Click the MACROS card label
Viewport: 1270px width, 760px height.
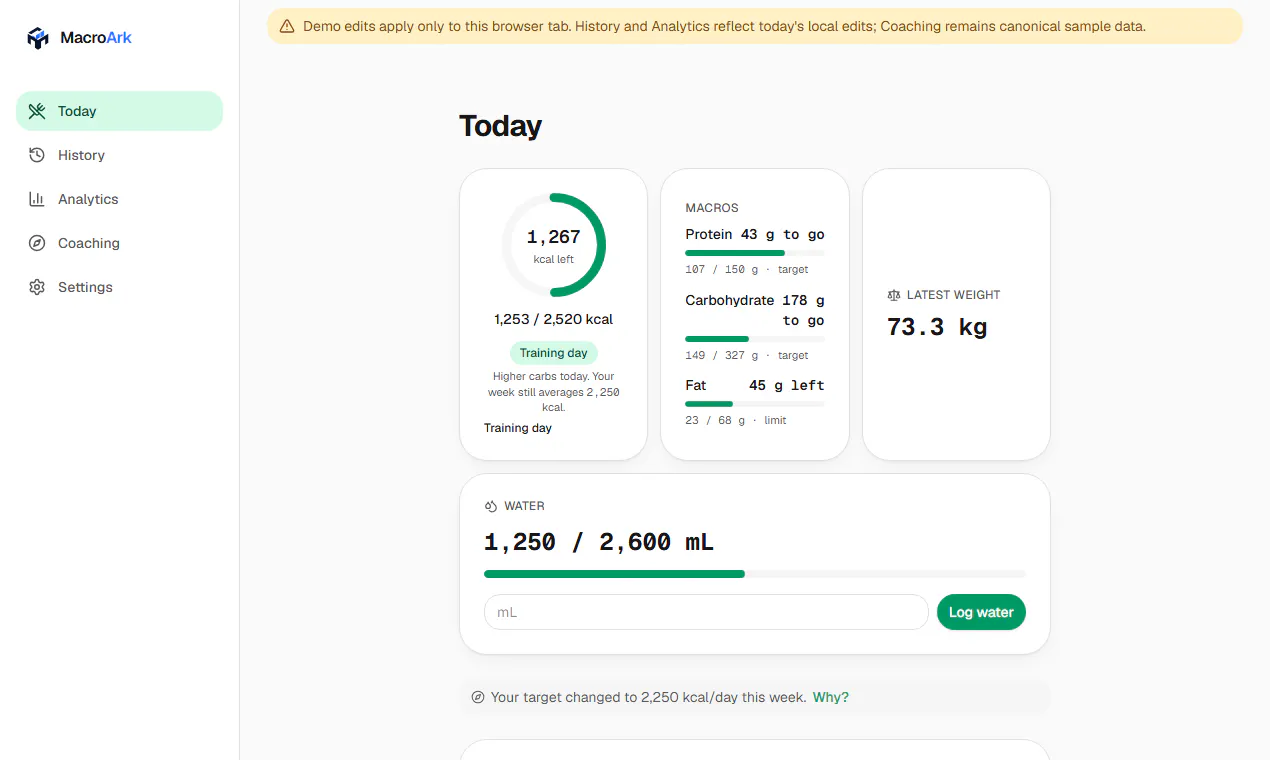[712, 208]
